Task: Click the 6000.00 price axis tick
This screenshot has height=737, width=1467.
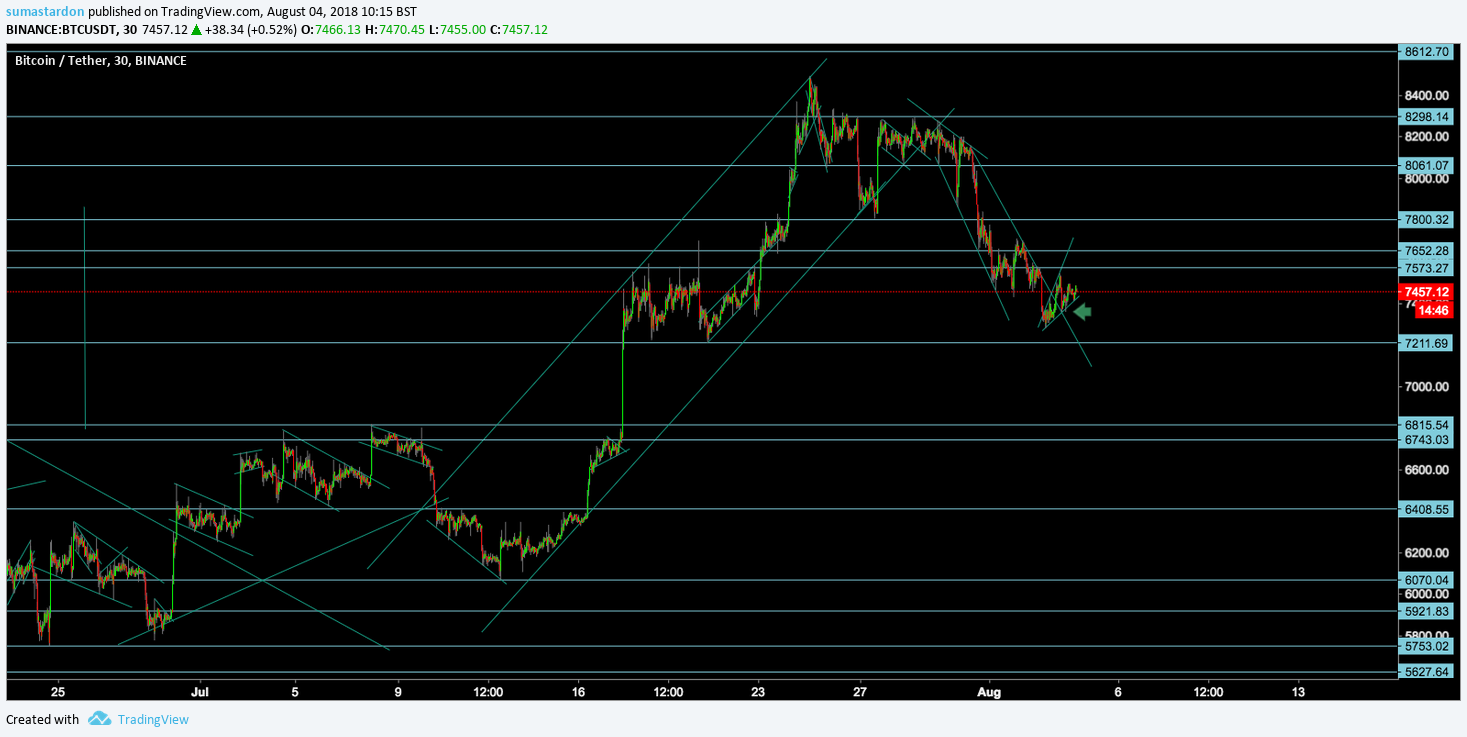Action: pyautogui.click(x=1427, y=594)
